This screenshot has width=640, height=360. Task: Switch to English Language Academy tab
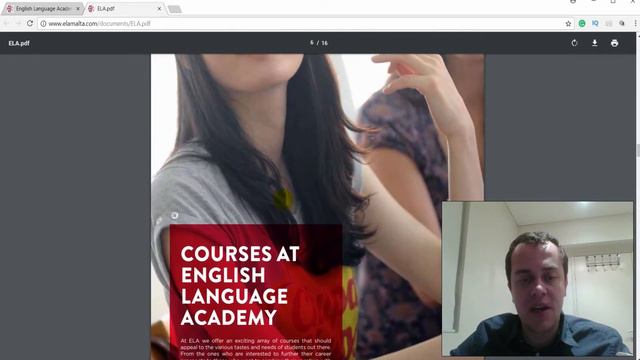click(42, 9)
